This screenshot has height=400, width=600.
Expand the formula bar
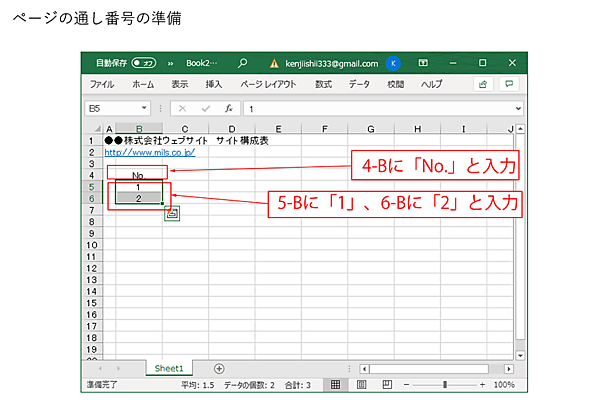coord(518,108)
